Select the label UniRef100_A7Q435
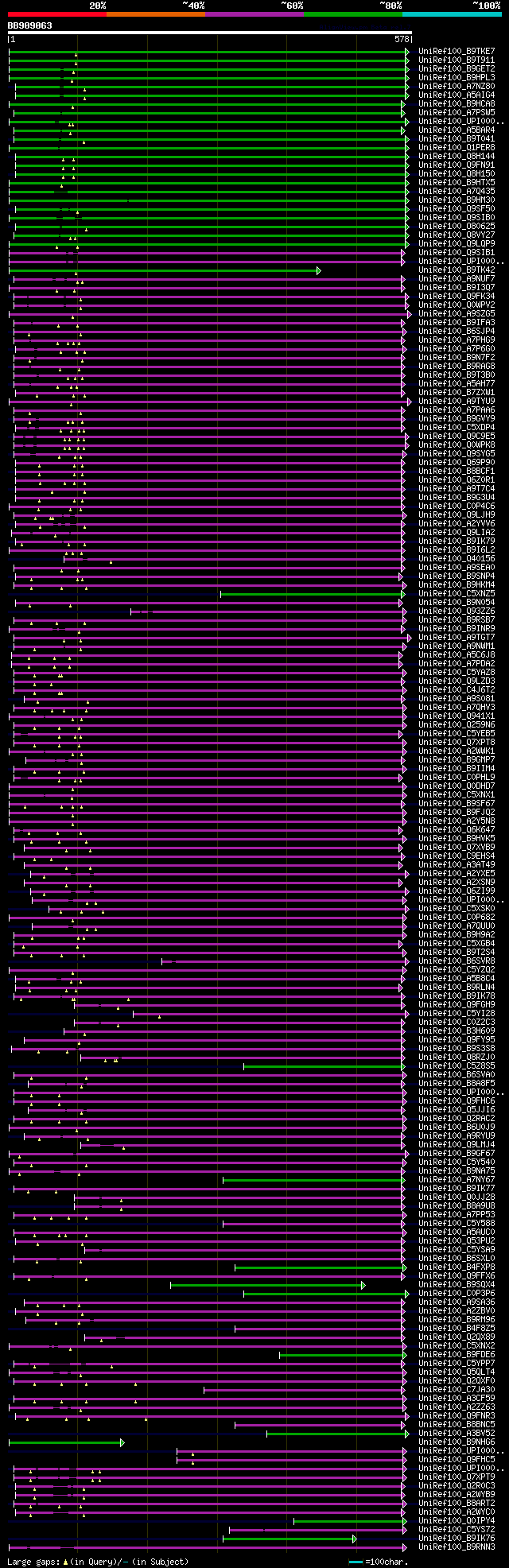The width and height of the screenshot is (509, 1568). pyautogui.click(x=457, y=191)
